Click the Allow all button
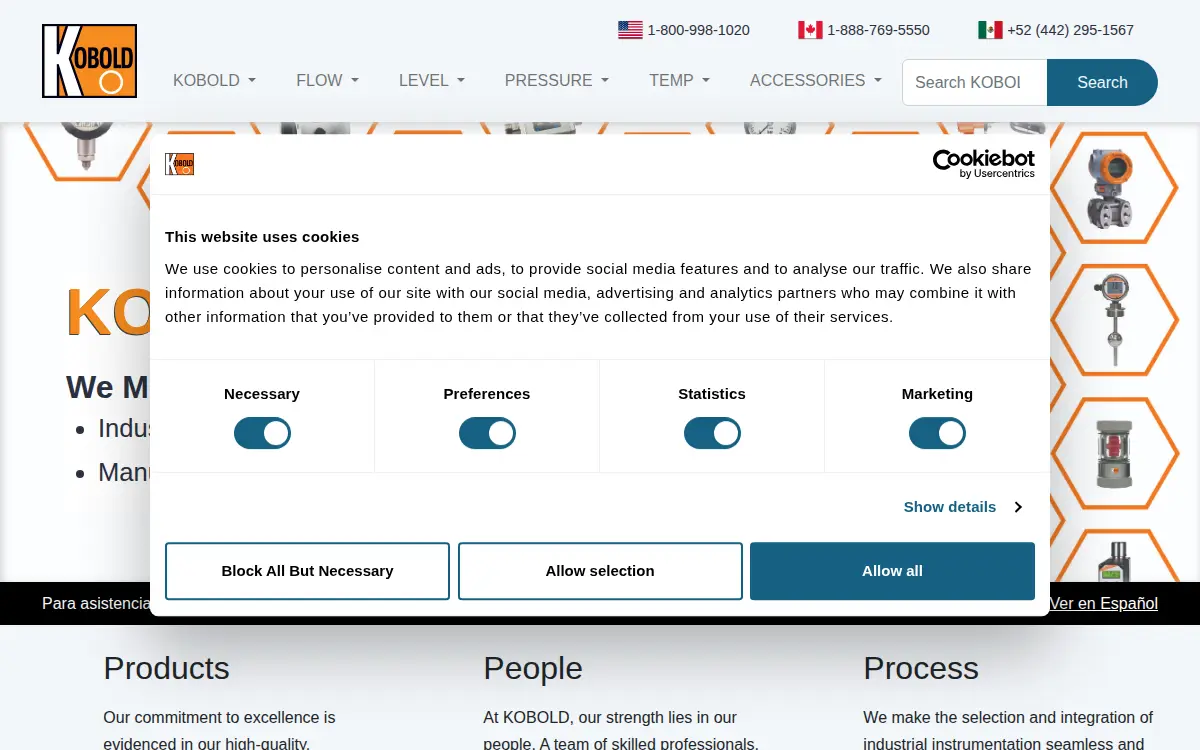Screen dimensions: 1200x750 coord(892,571)
